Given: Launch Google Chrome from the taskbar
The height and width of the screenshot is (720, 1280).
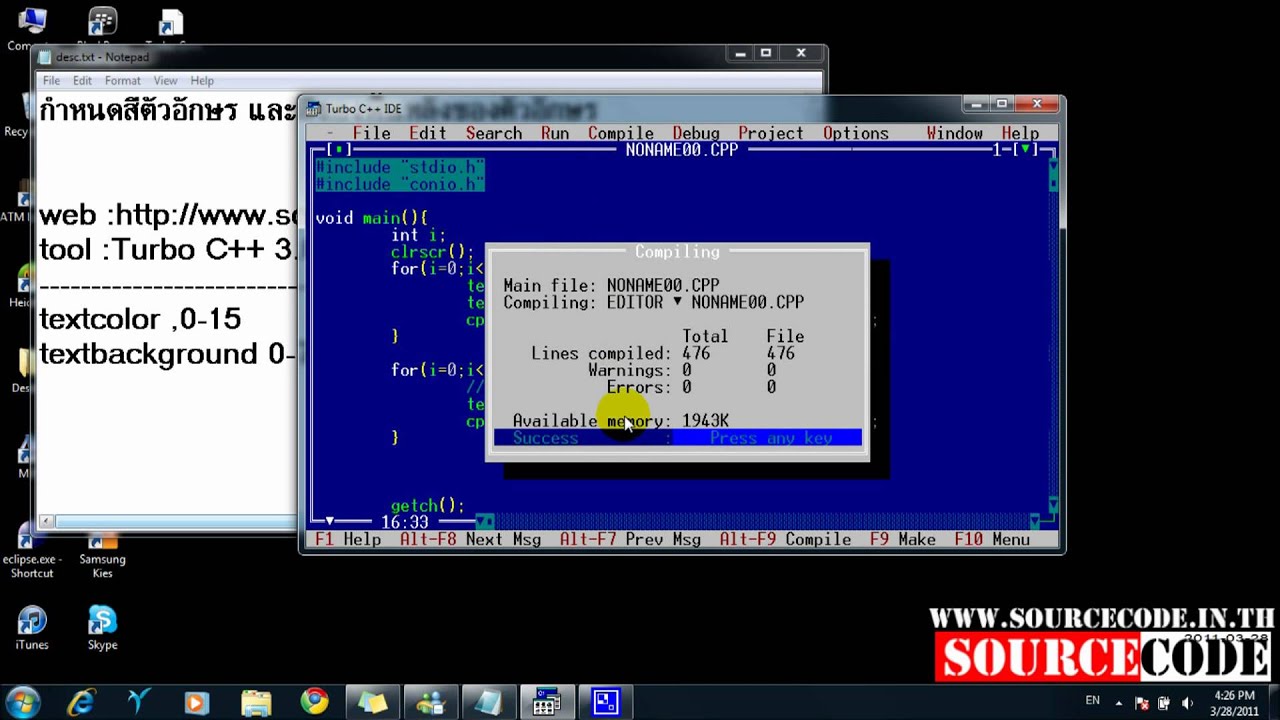Looking at the screenshot, I should pos(314,702).
